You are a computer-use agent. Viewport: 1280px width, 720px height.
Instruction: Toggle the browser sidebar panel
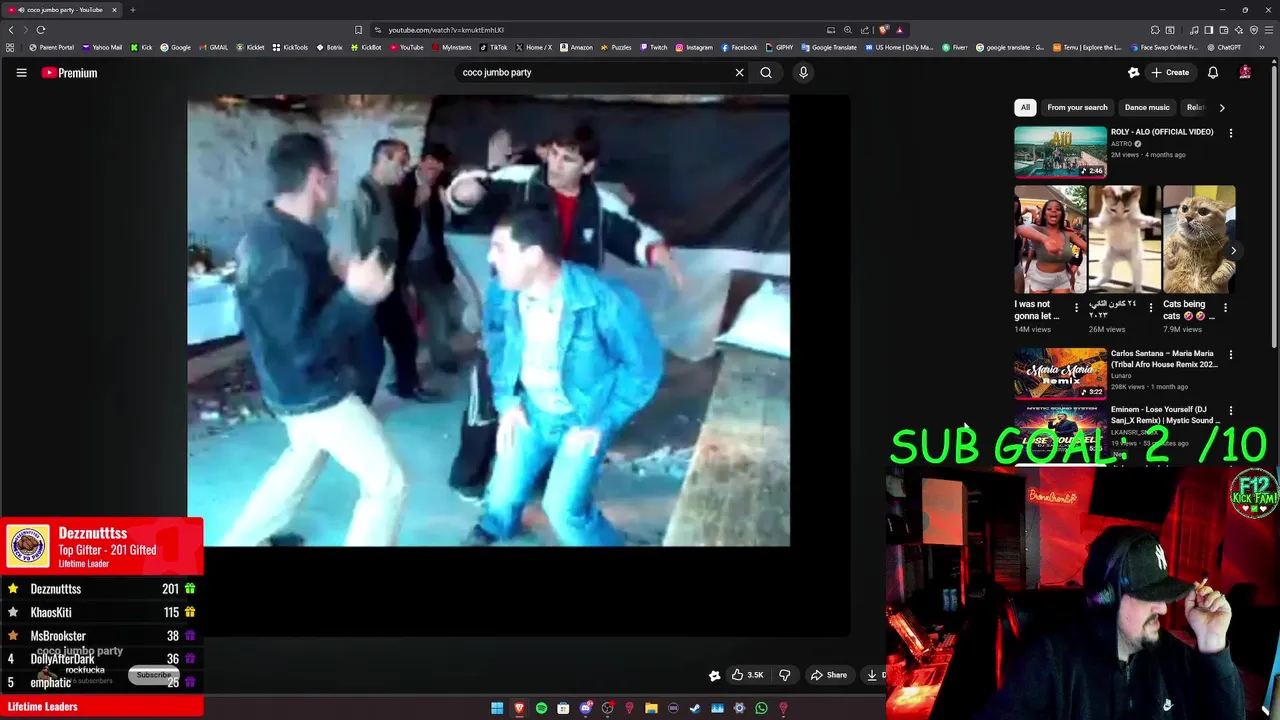[1209, 29]
